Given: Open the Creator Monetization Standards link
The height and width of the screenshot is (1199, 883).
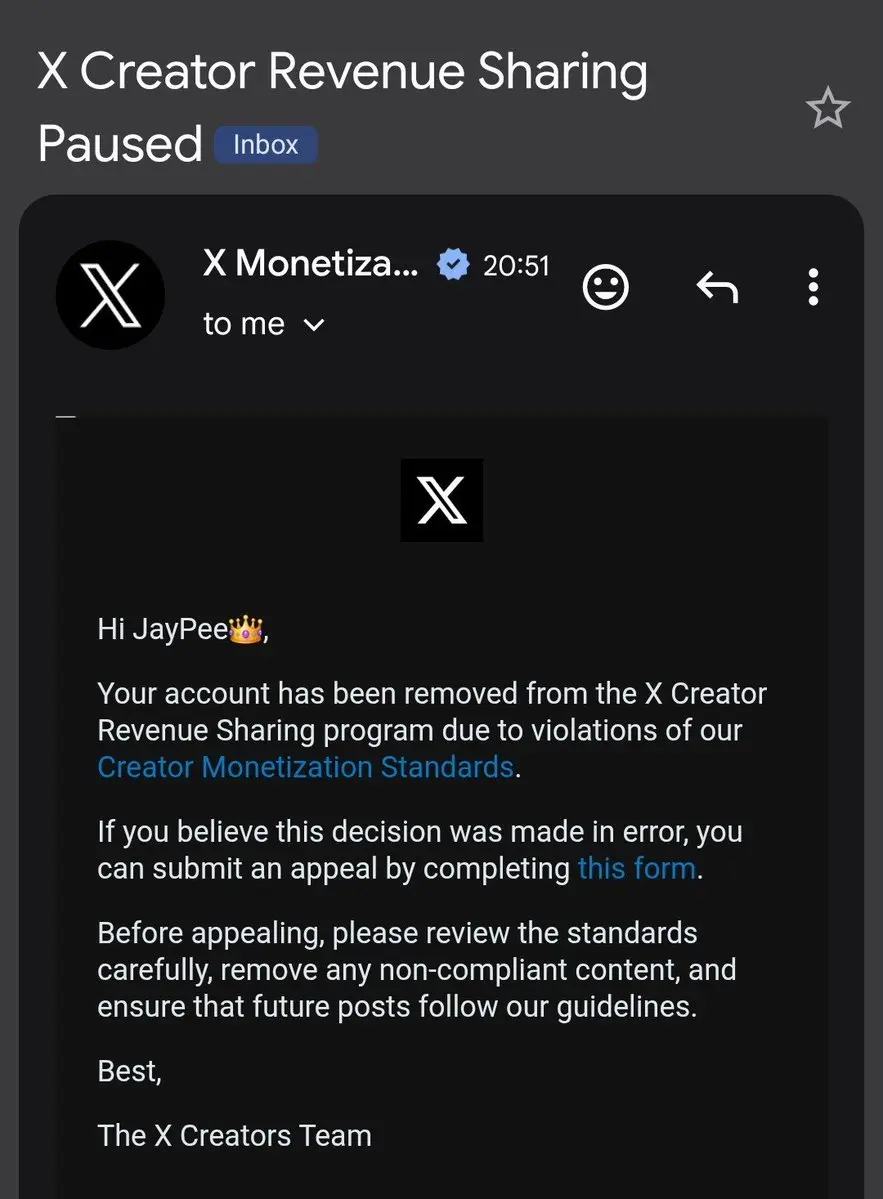Looking at the screenshot, I should [x=306, y=767].
